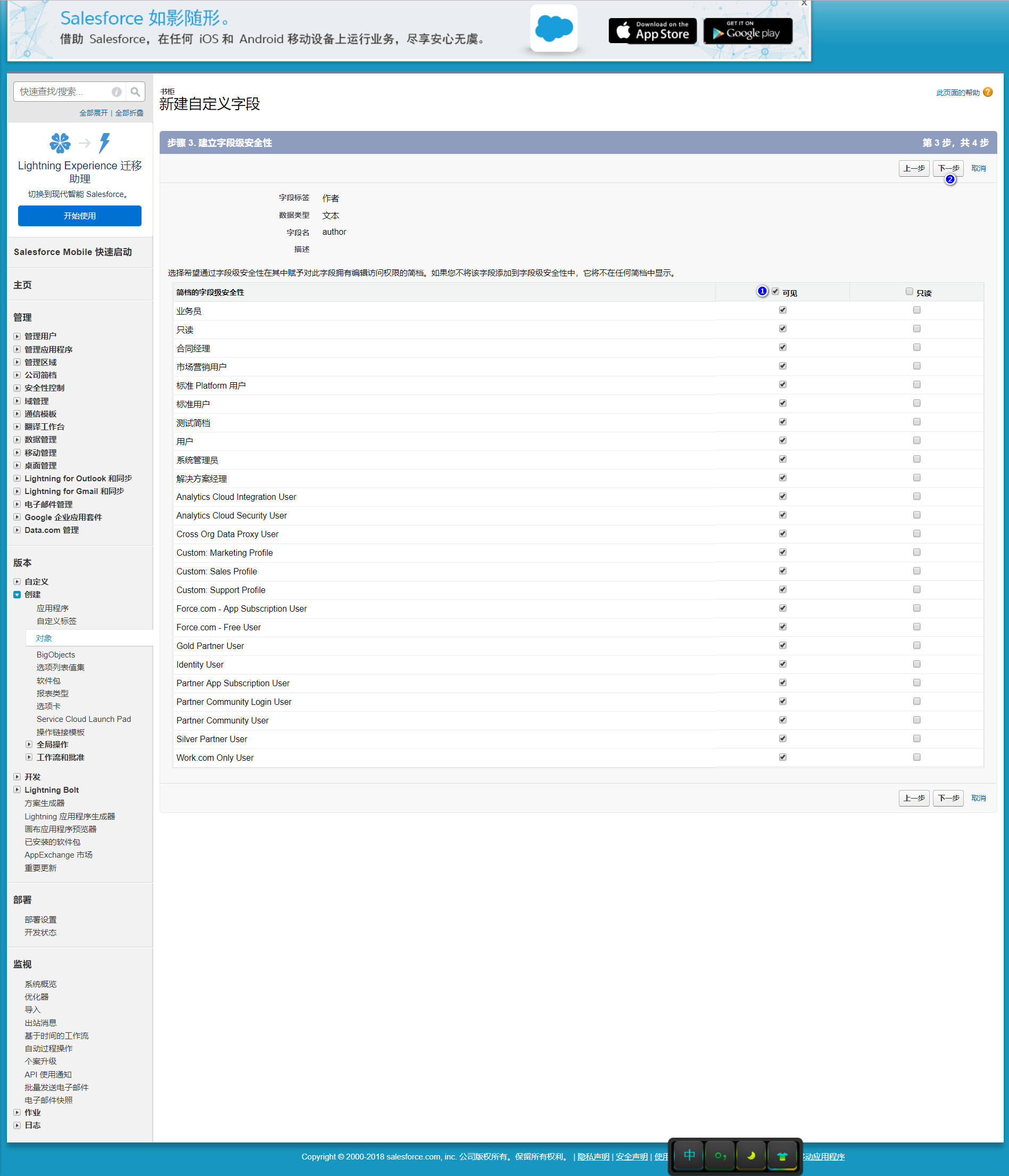The height and width of the screenshot is (1176, 1009).
Task: Open 隐私声明 footer link
Action: click(x=593, y=1157)
